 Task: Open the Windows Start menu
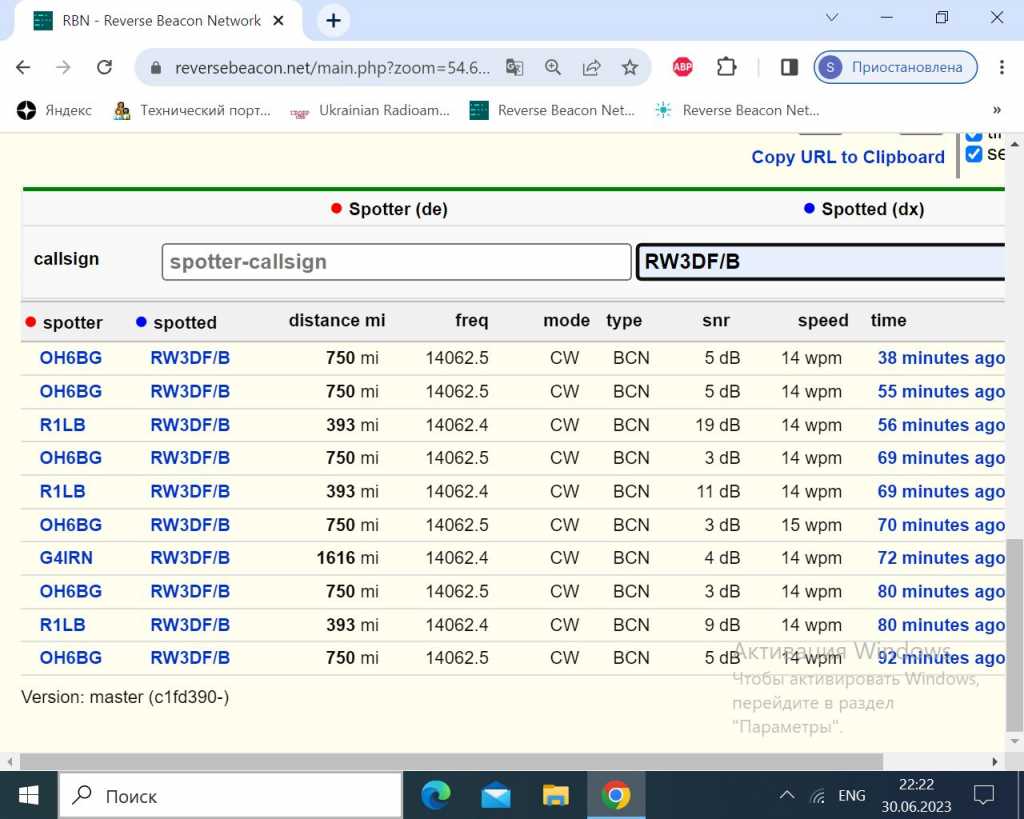[x=28, y=795]
